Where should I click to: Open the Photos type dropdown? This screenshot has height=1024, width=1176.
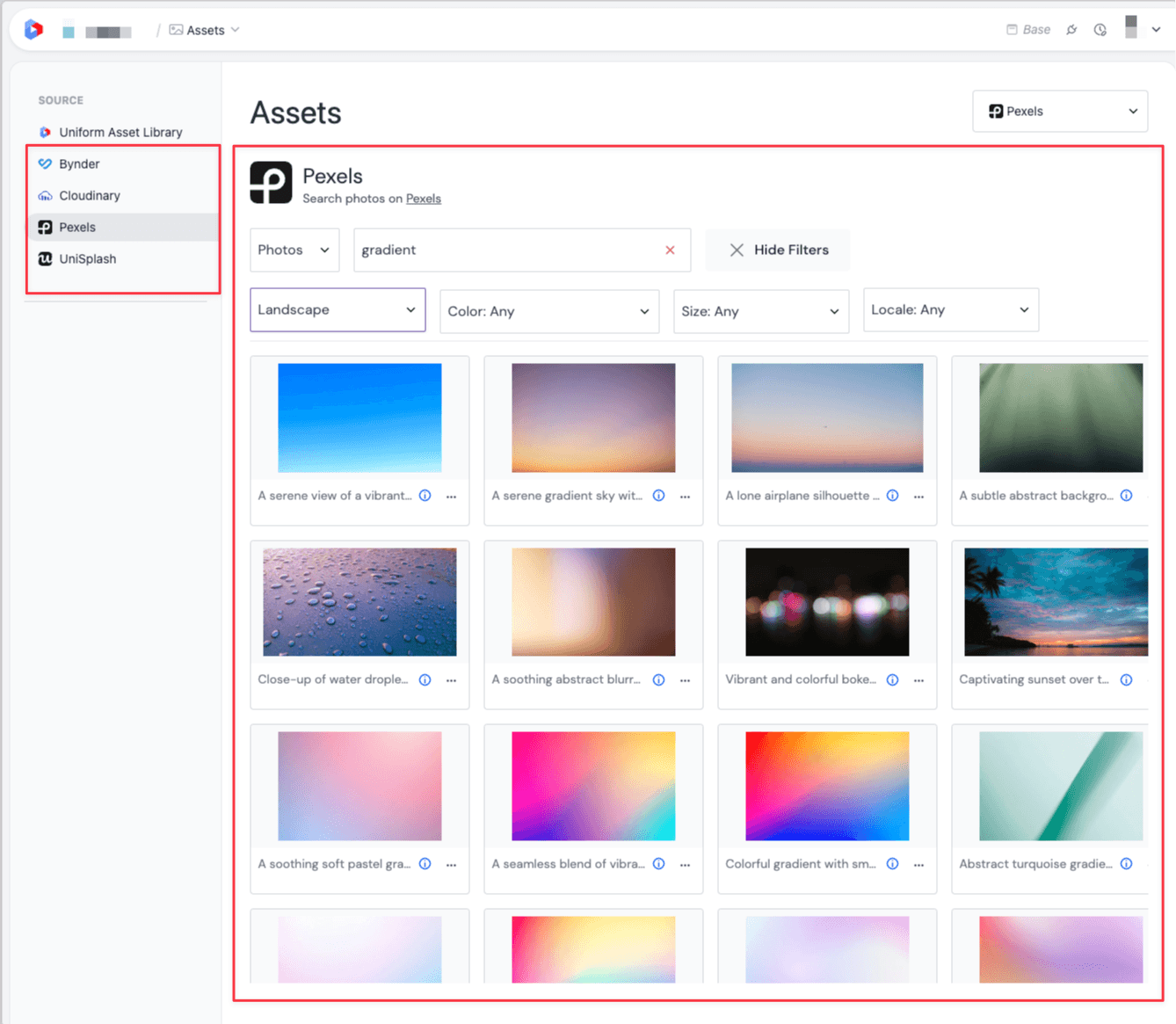coord(294,250)
